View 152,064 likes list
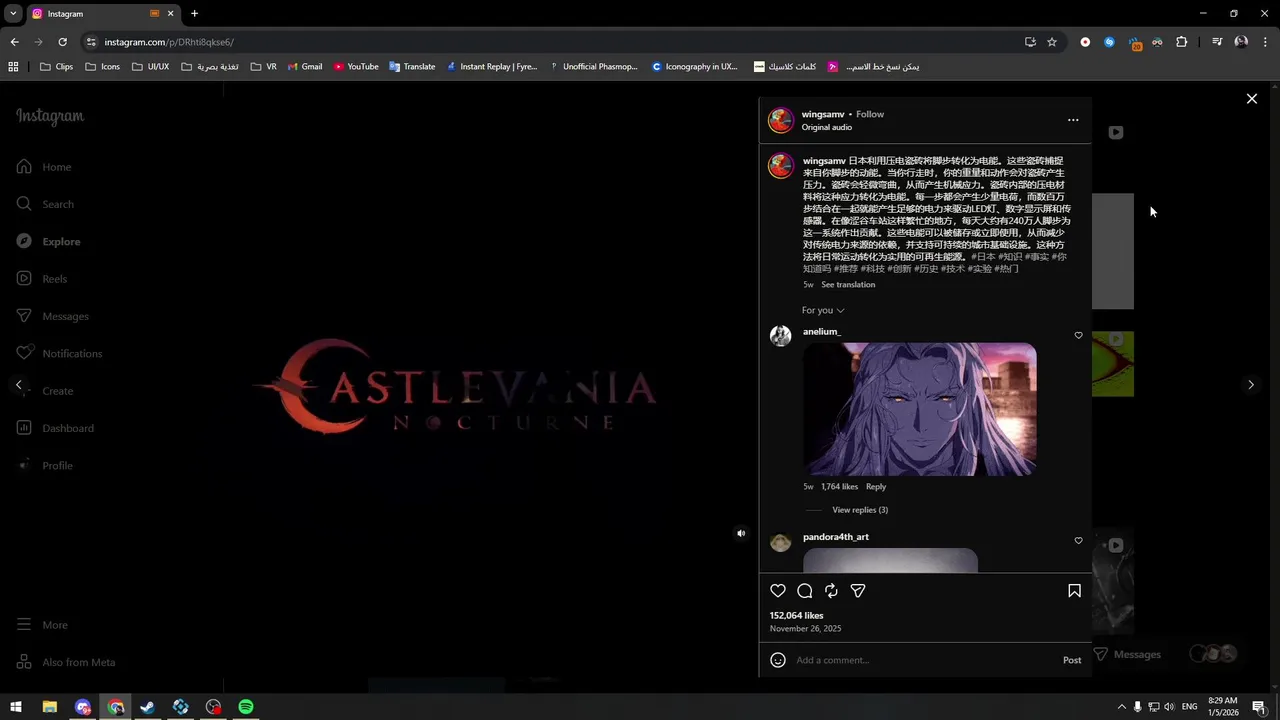 pos(797,616)
